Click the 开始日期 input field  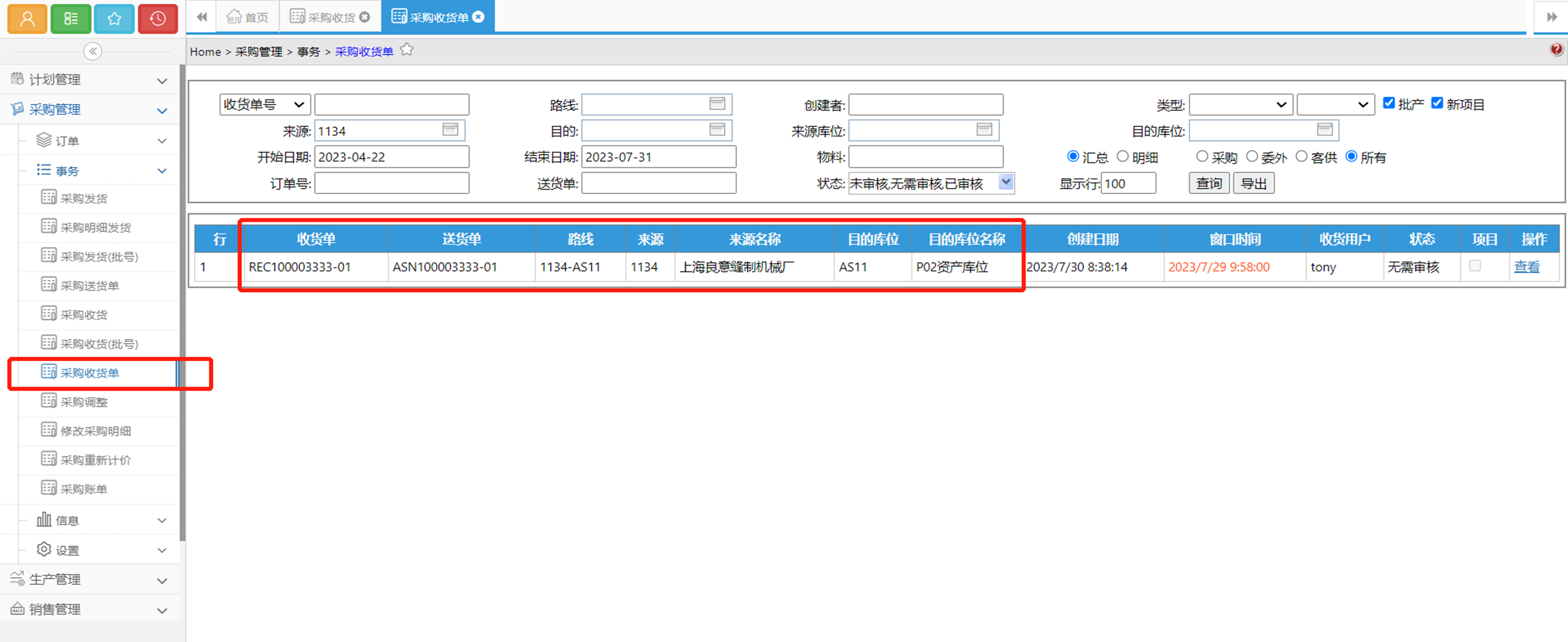[x=391, y=156]
